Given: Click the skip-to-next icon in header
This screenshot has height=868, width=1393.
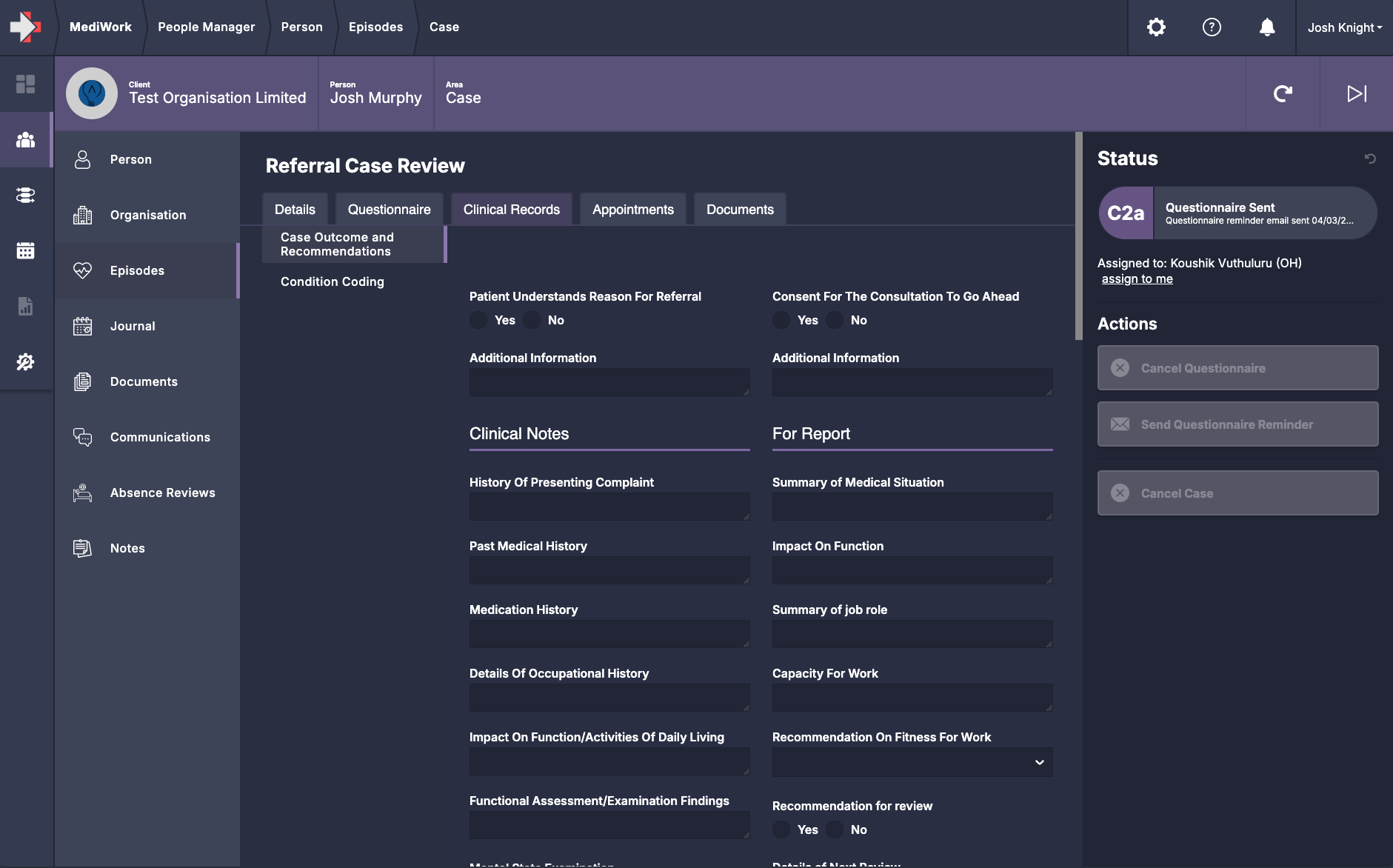Looking at the screenshot, I should 1356,93.
